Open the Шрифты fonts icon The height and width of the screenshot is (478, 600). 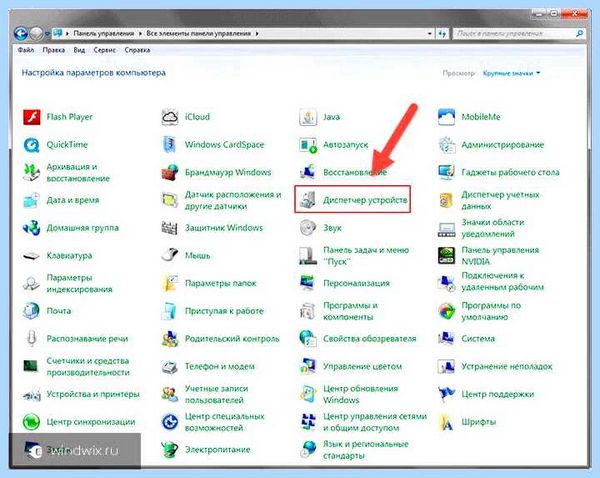(x=446, y=422)
